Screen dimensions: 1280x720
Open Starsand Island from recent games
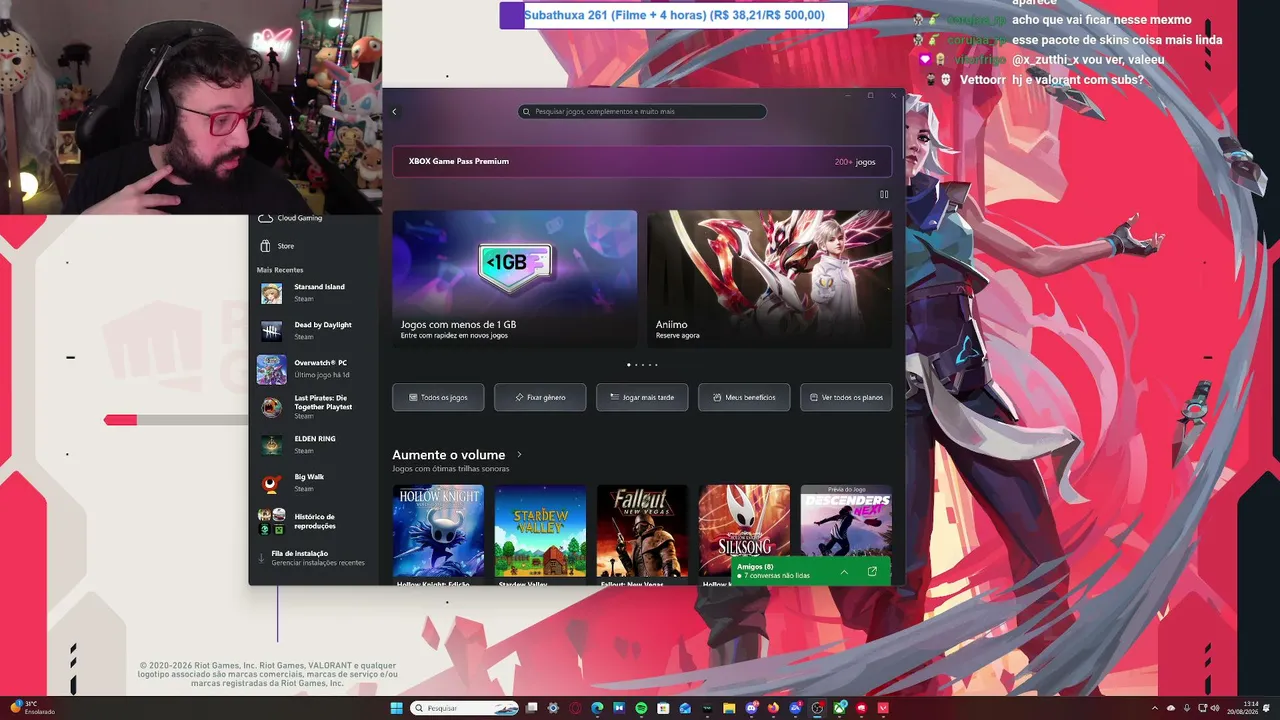coord(314,293)
